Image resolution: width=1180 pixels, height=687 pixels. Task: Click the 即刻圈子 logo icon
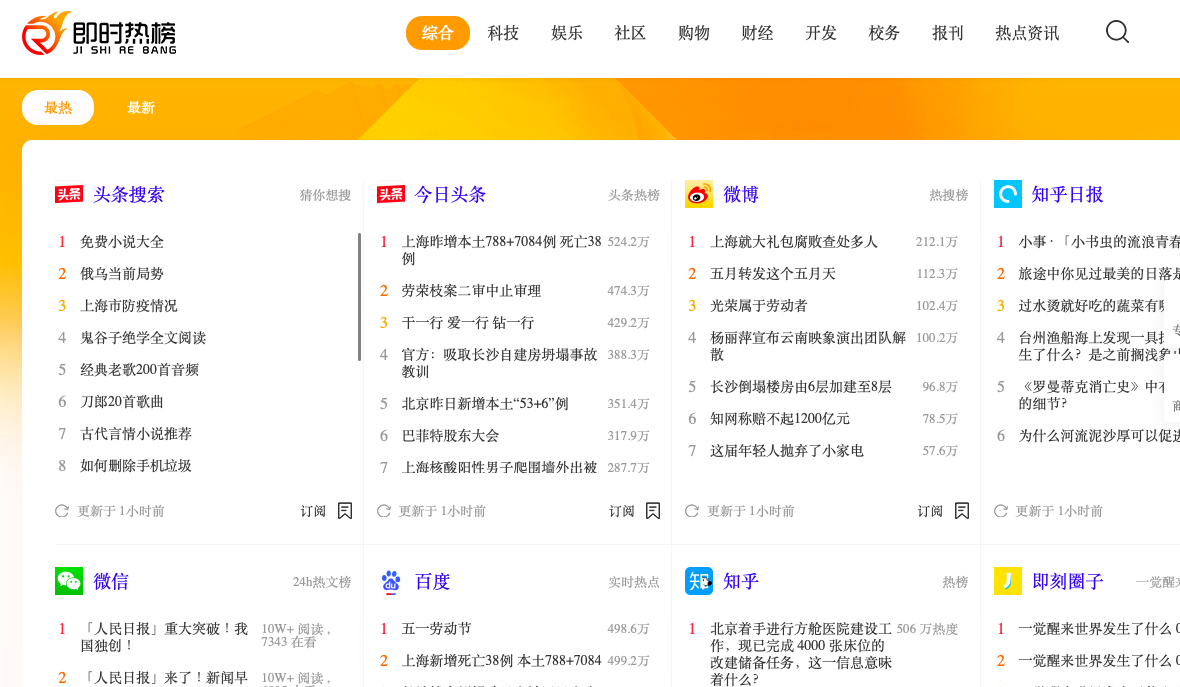pyautogui.click(x=1008, y=581)
